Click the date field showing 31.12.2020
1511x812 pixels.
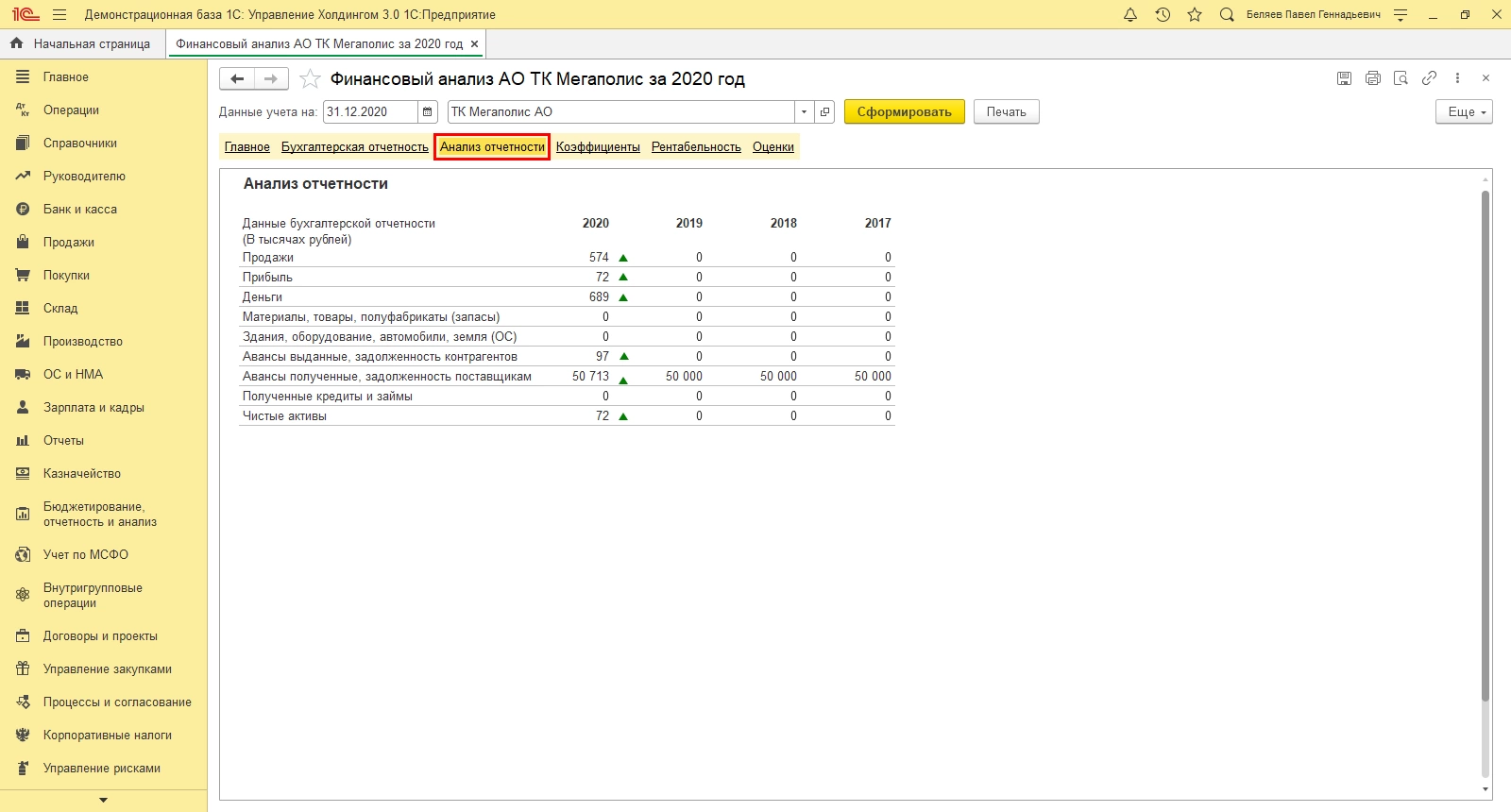(370, 111)
